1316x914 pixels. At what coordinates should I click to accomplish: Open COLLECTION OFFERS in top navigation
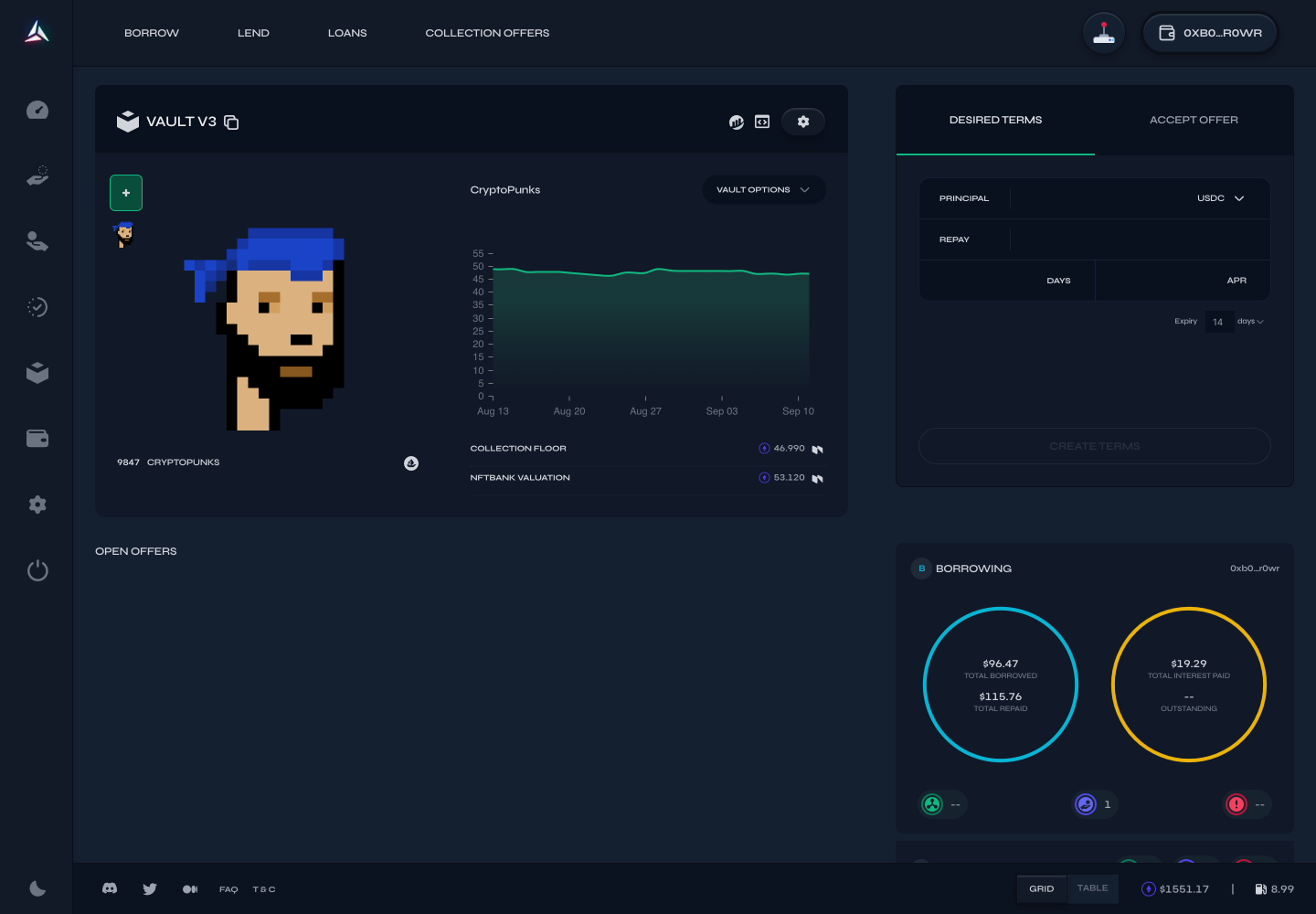tap(487, 33)
